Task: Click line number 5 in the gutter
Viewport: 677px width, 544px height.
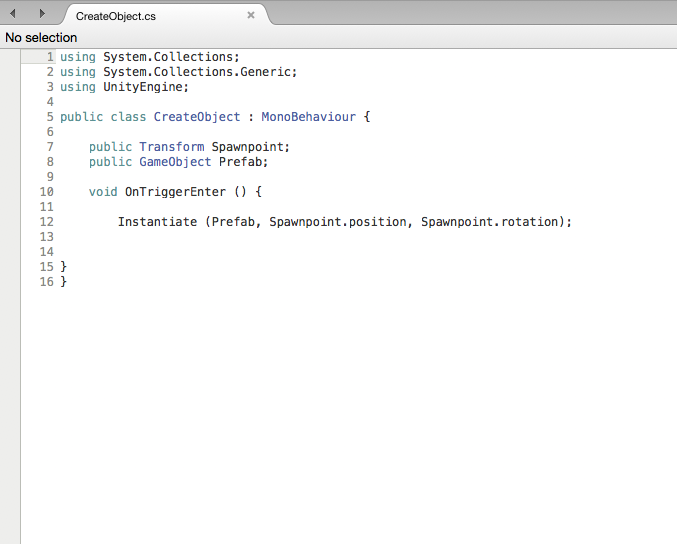Action: 49,117
